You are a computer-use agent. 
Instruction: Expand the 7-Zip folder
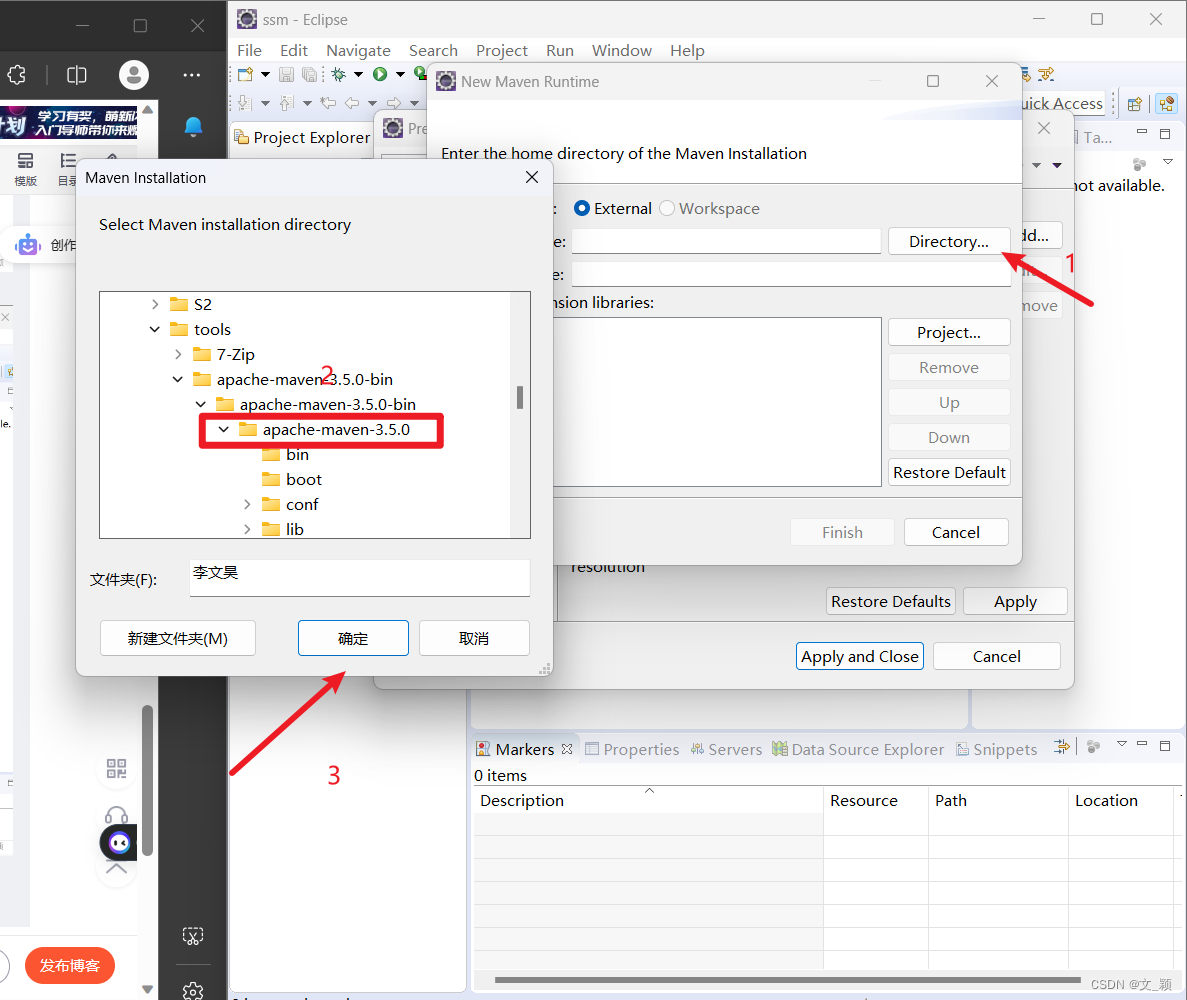(x=177, y=354)
